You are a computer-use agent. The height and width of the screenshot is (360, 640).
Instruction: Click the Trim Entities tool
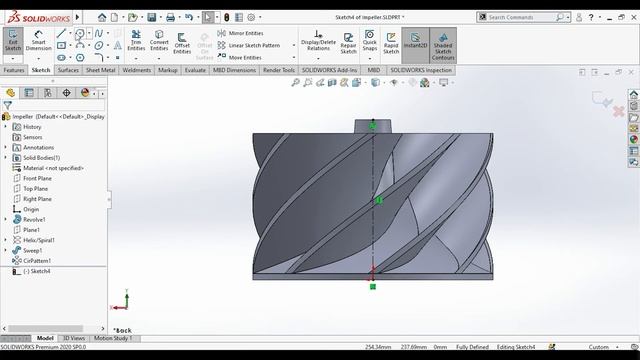(136, 40)
